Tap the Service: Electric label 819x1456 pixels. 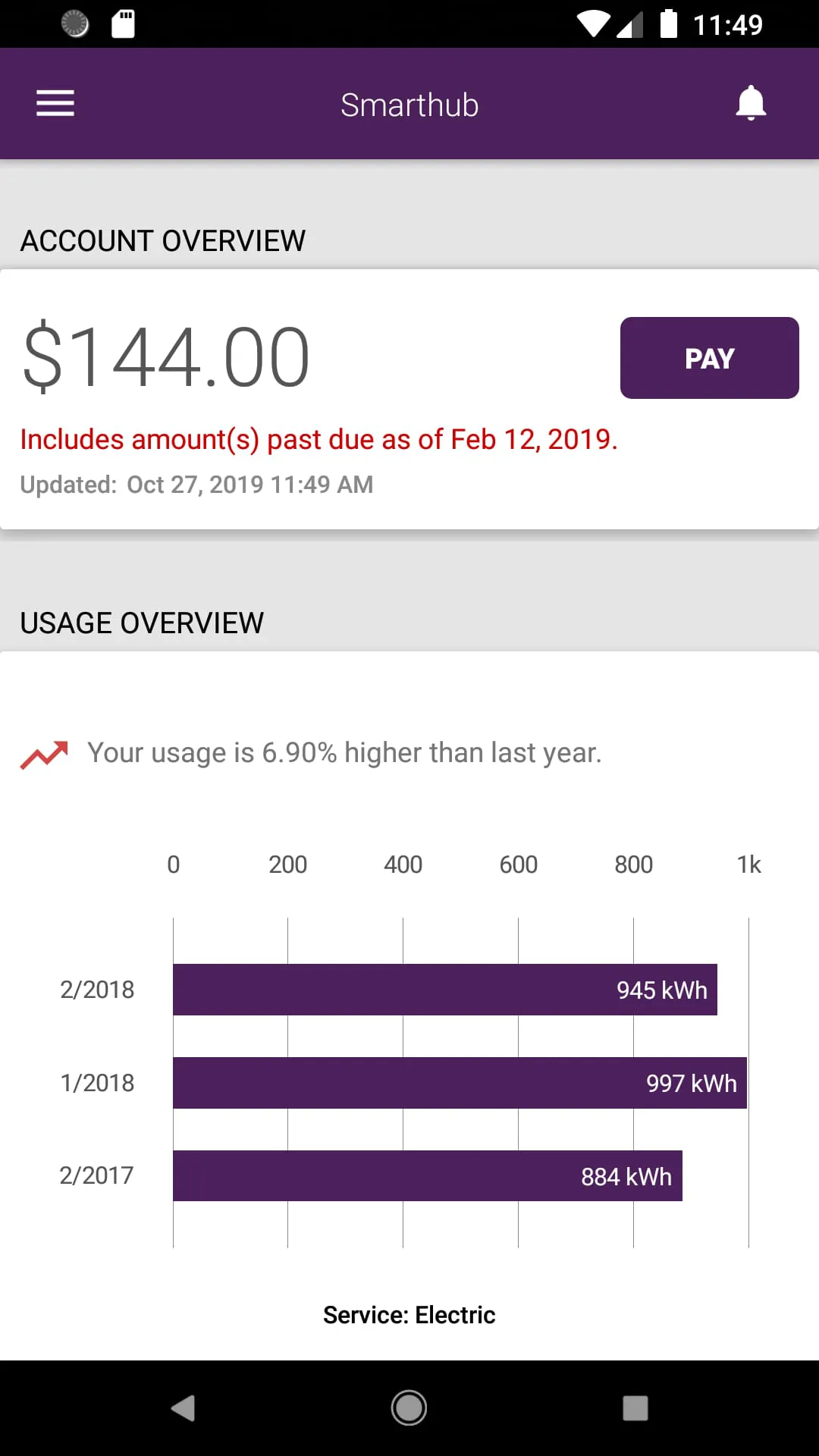409,1315
